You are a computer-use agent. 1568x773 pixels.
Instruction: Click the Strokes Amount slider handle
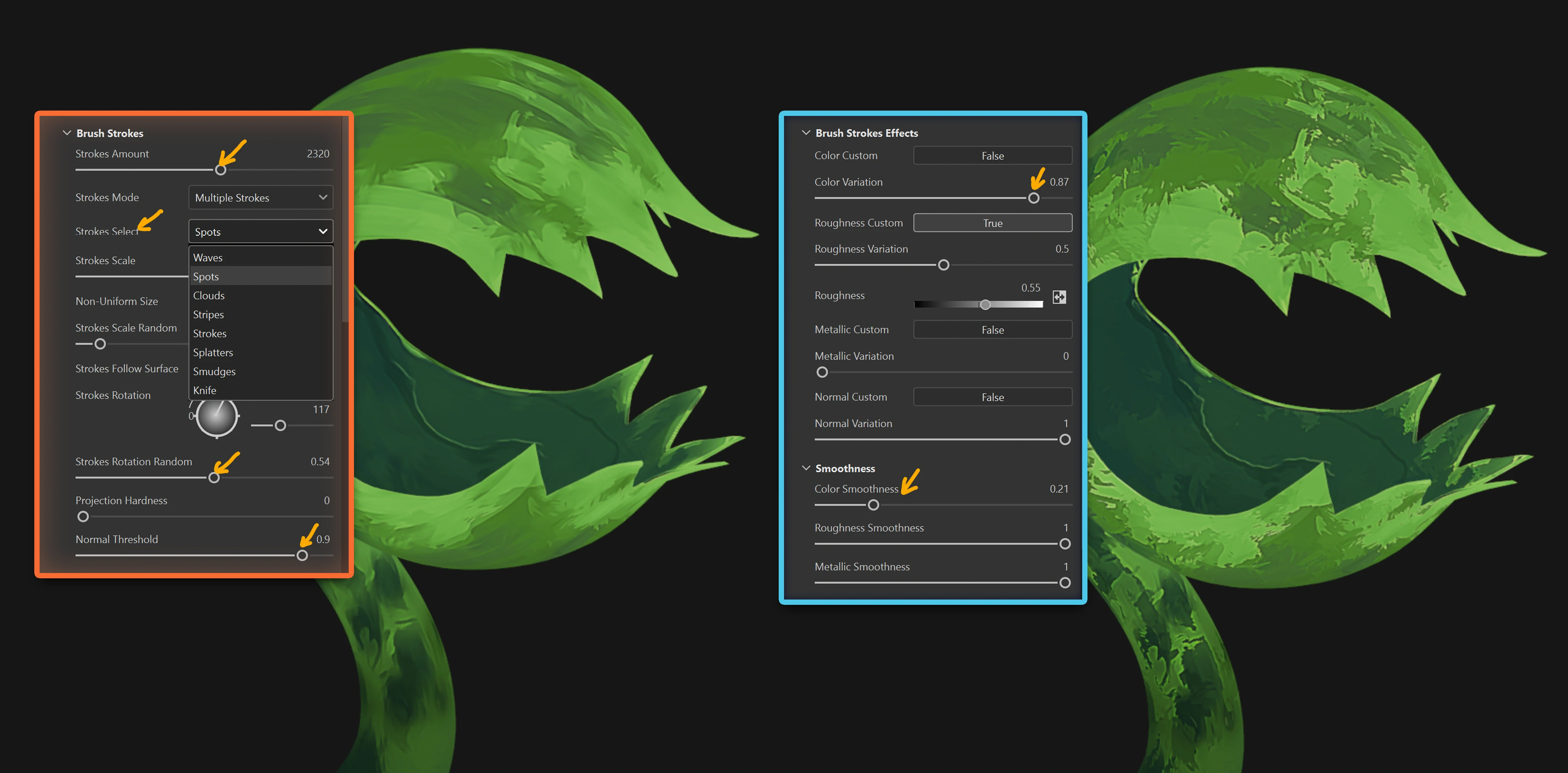pyautogui.click(x=221, y=170)
